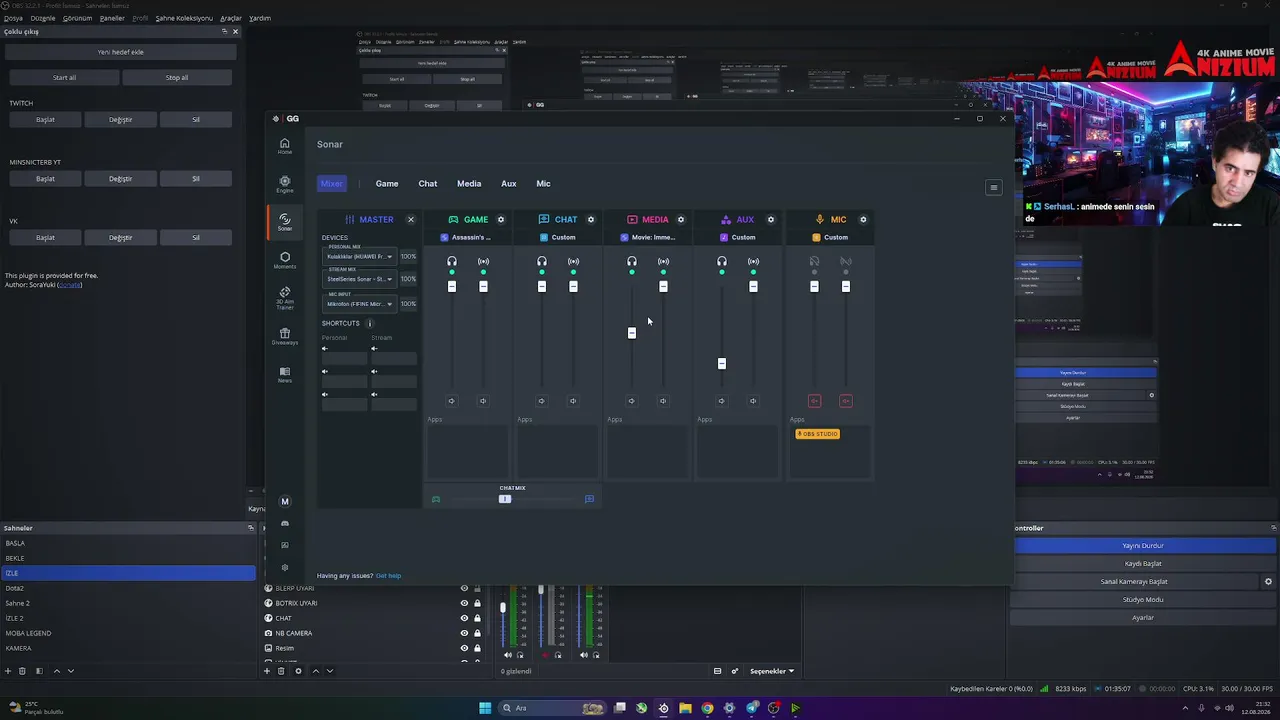The image size is (1280, 720).
Task: Open the Seçenekler dropdown in OBS mixer
Action: coord(773,671)
